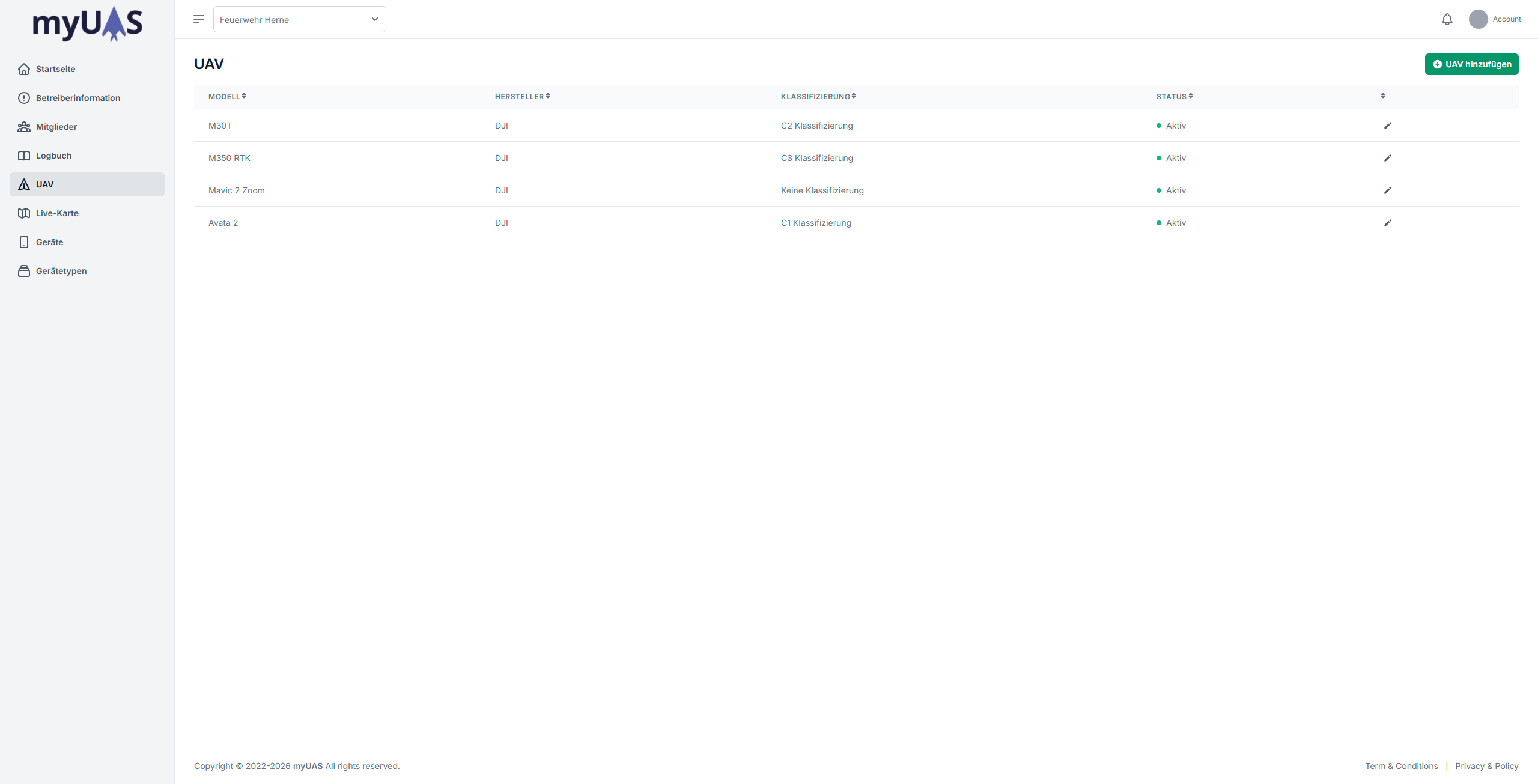Edit the M30T row pencil icon

1387,126
